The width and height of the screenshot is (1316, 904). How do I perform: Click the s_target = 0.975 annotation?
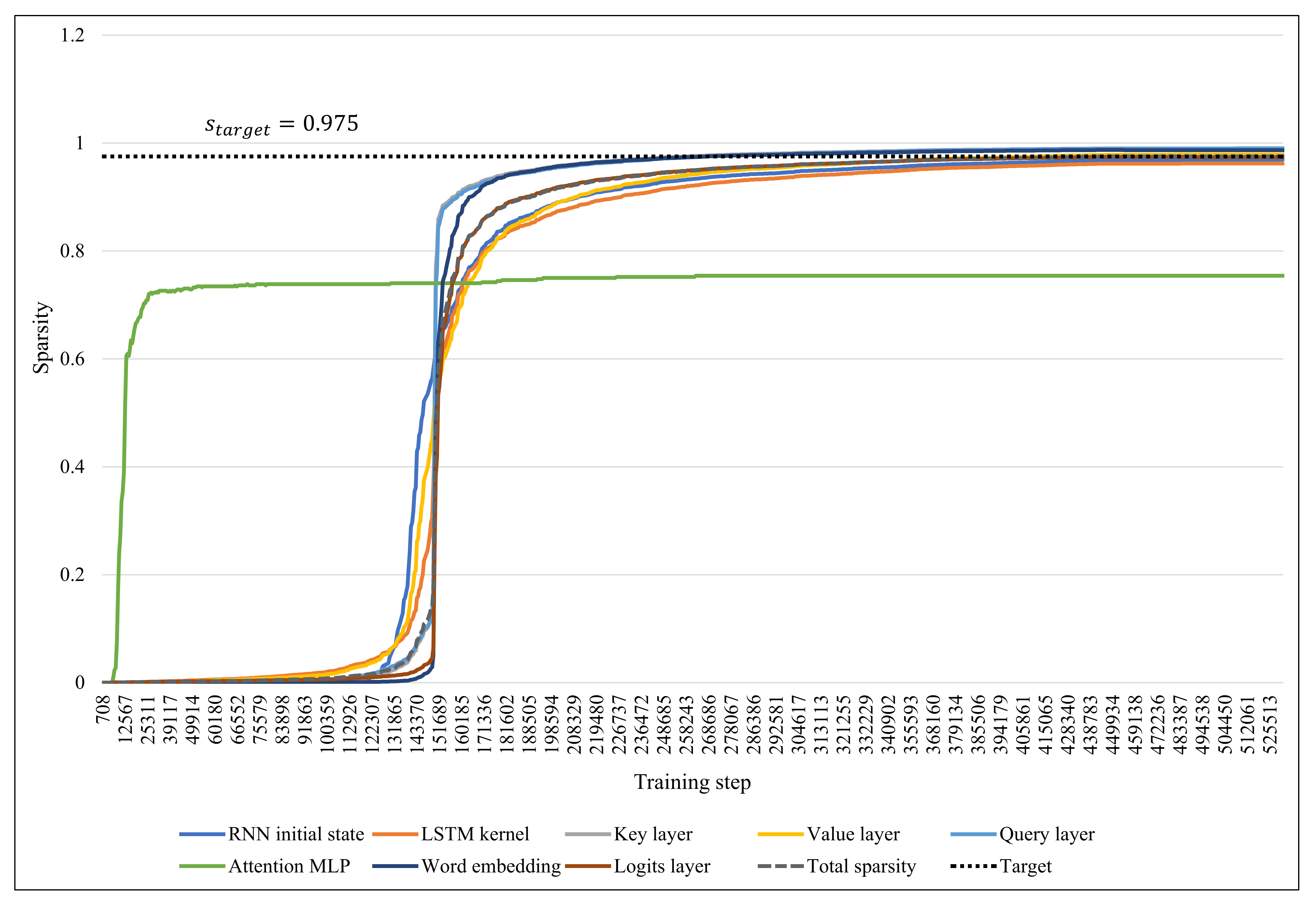click(282, 125)
